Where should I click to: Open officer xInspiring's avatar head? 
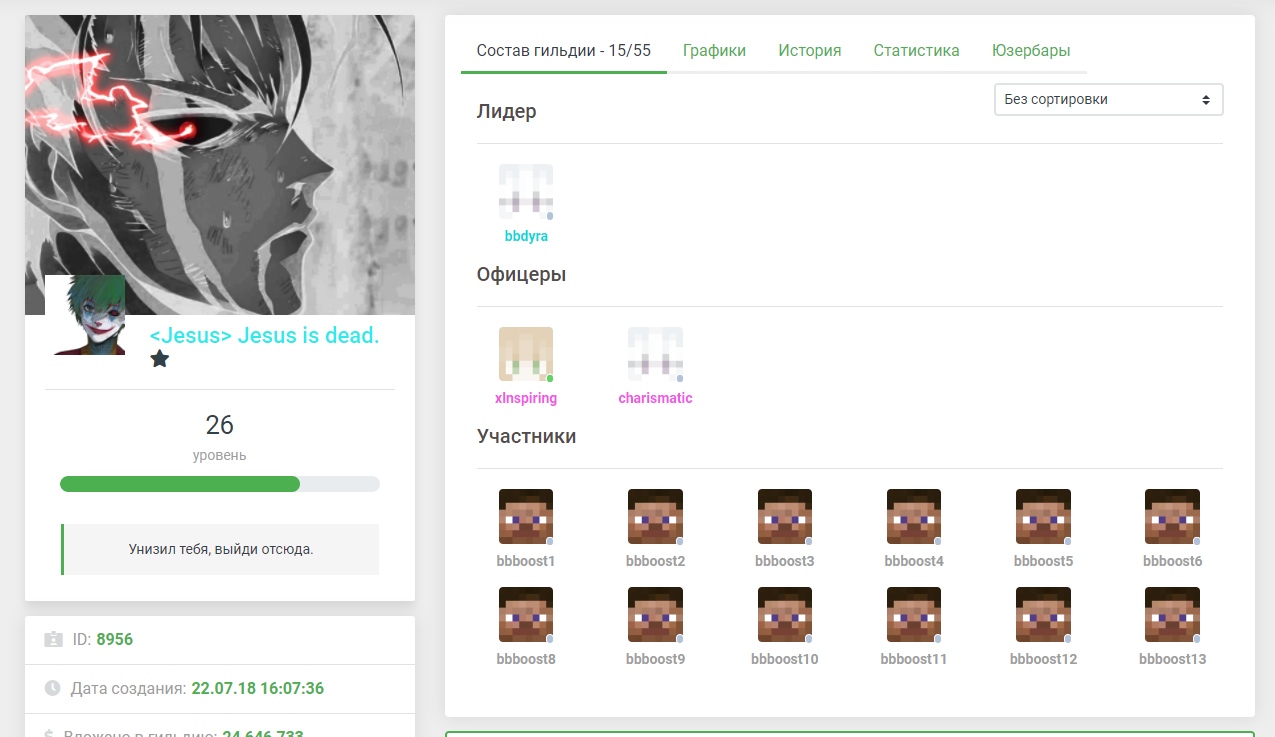[526, 354]
